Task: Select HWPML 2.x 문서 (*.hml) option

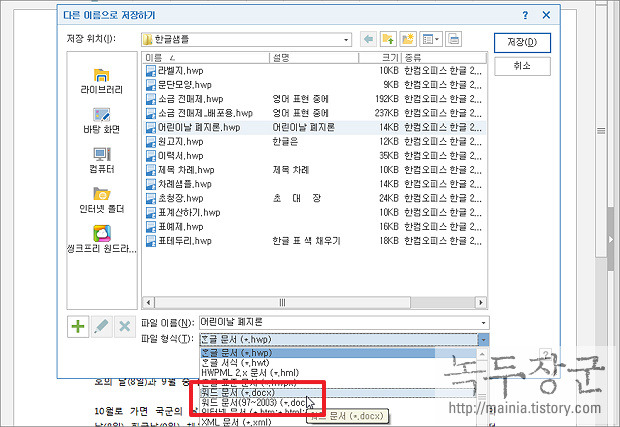Action: (338, 372)
